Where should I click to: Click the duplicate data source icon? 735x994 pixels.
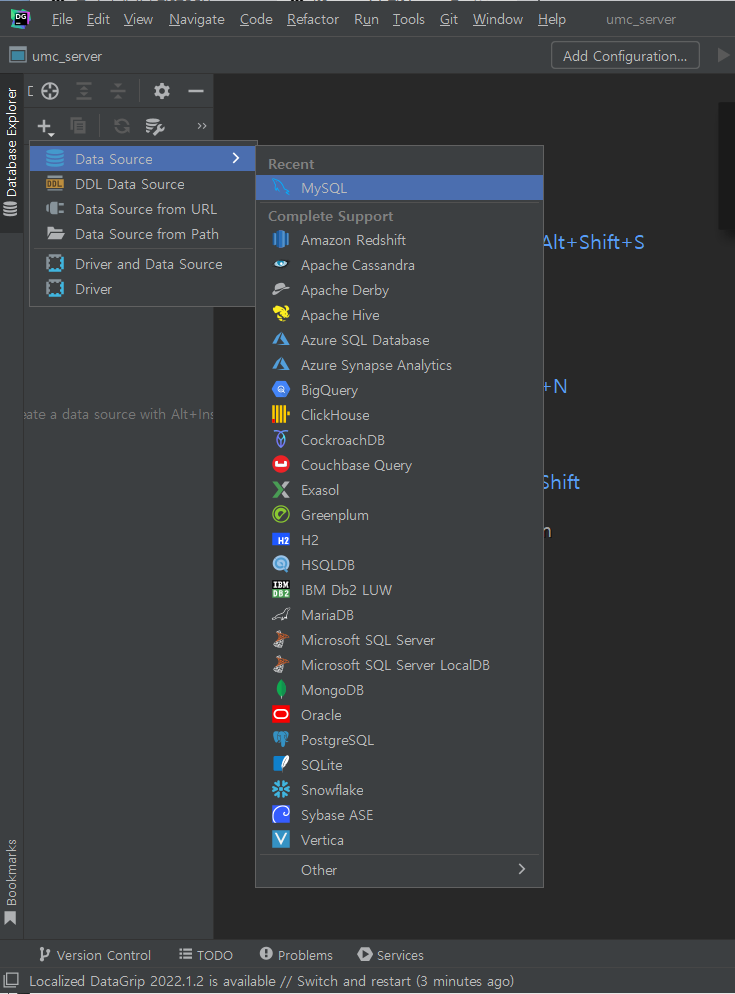point(78,126)
